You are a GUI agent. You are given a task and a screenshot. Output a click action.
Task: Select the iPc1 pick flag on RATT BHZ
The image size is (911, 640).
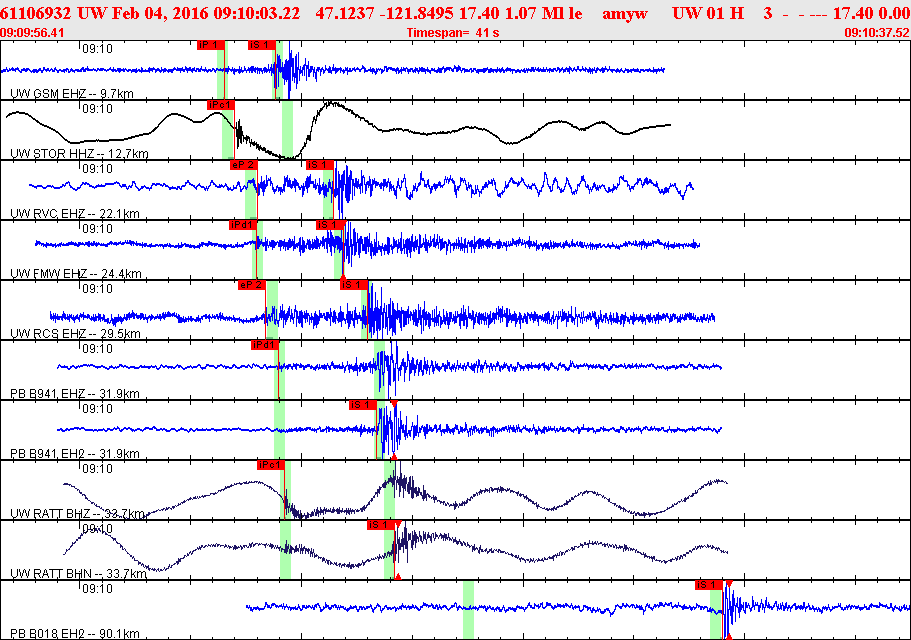(x=270, y=465)
